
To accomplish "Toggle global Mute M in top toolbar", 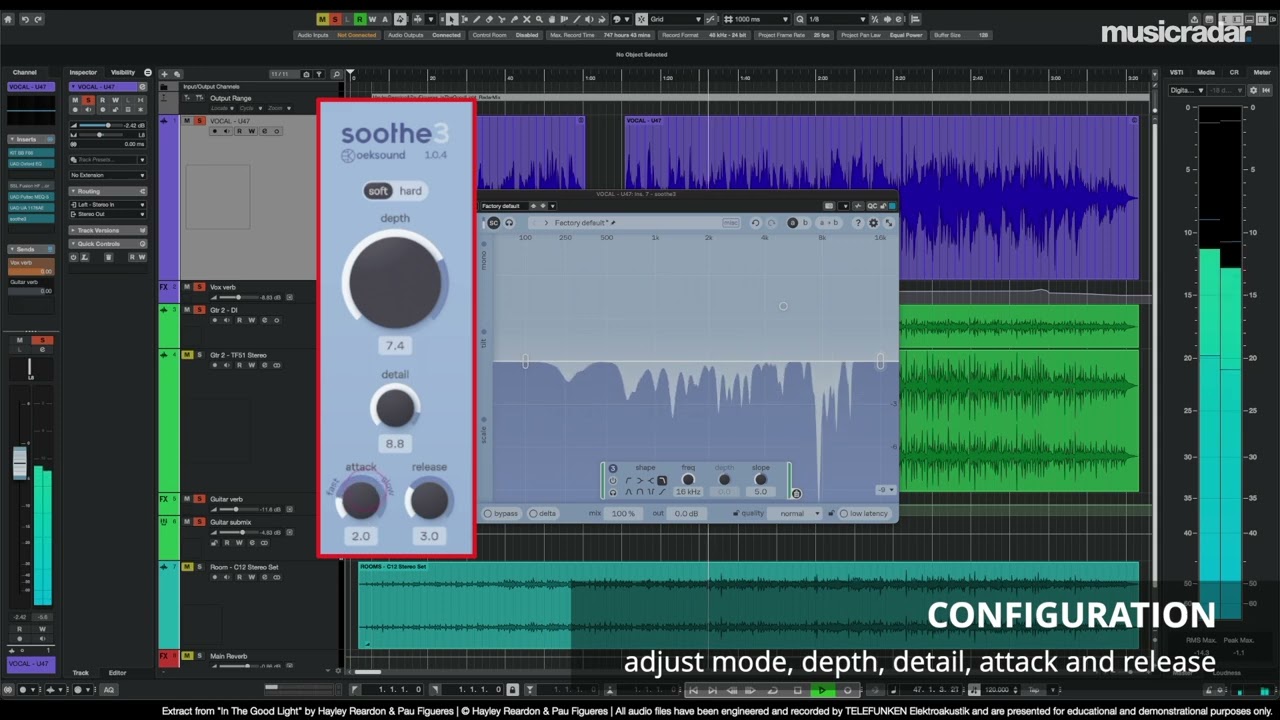I will pos(322,19).
